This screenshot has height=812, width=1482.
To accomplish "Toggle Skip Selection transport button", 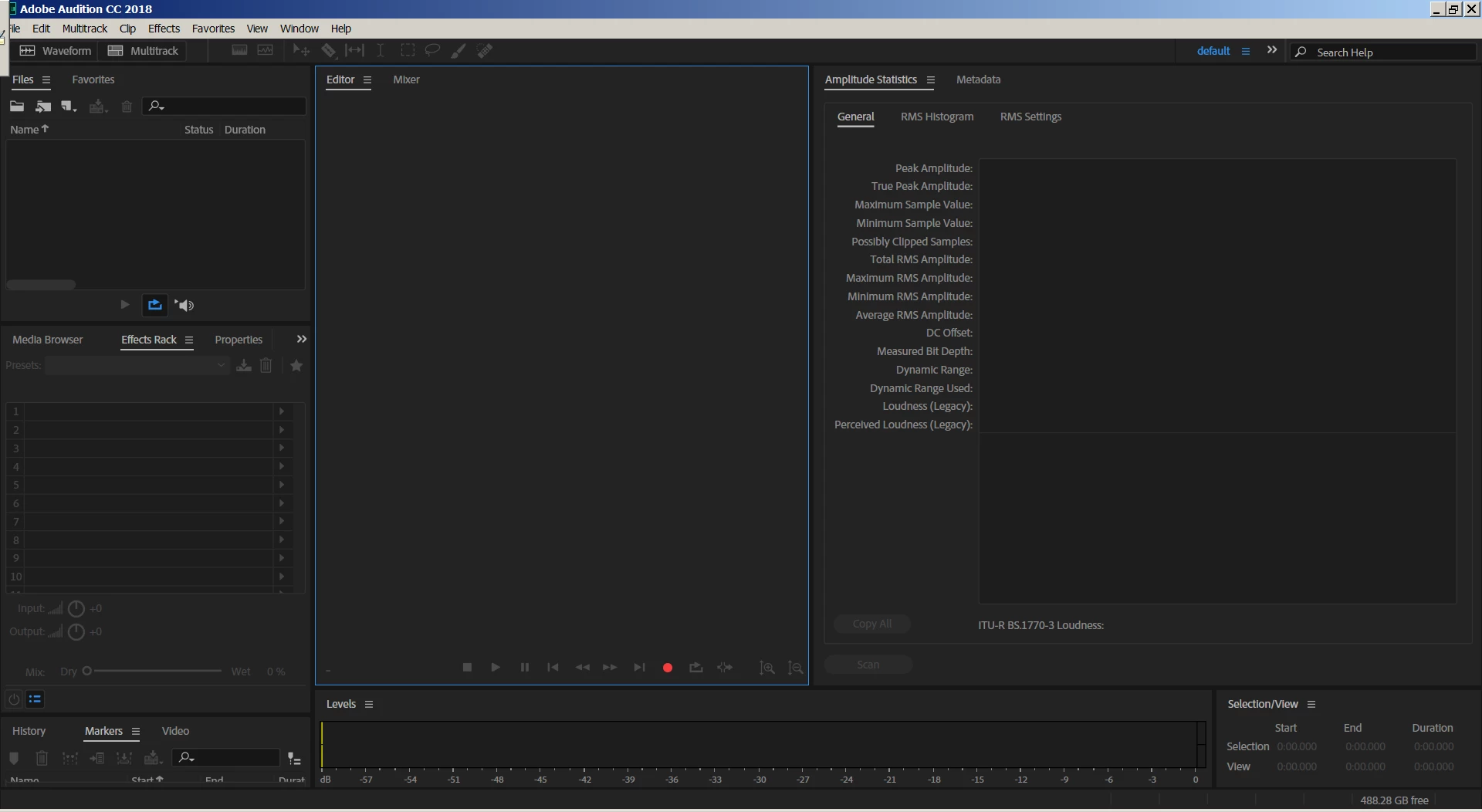I will (725, 668).
